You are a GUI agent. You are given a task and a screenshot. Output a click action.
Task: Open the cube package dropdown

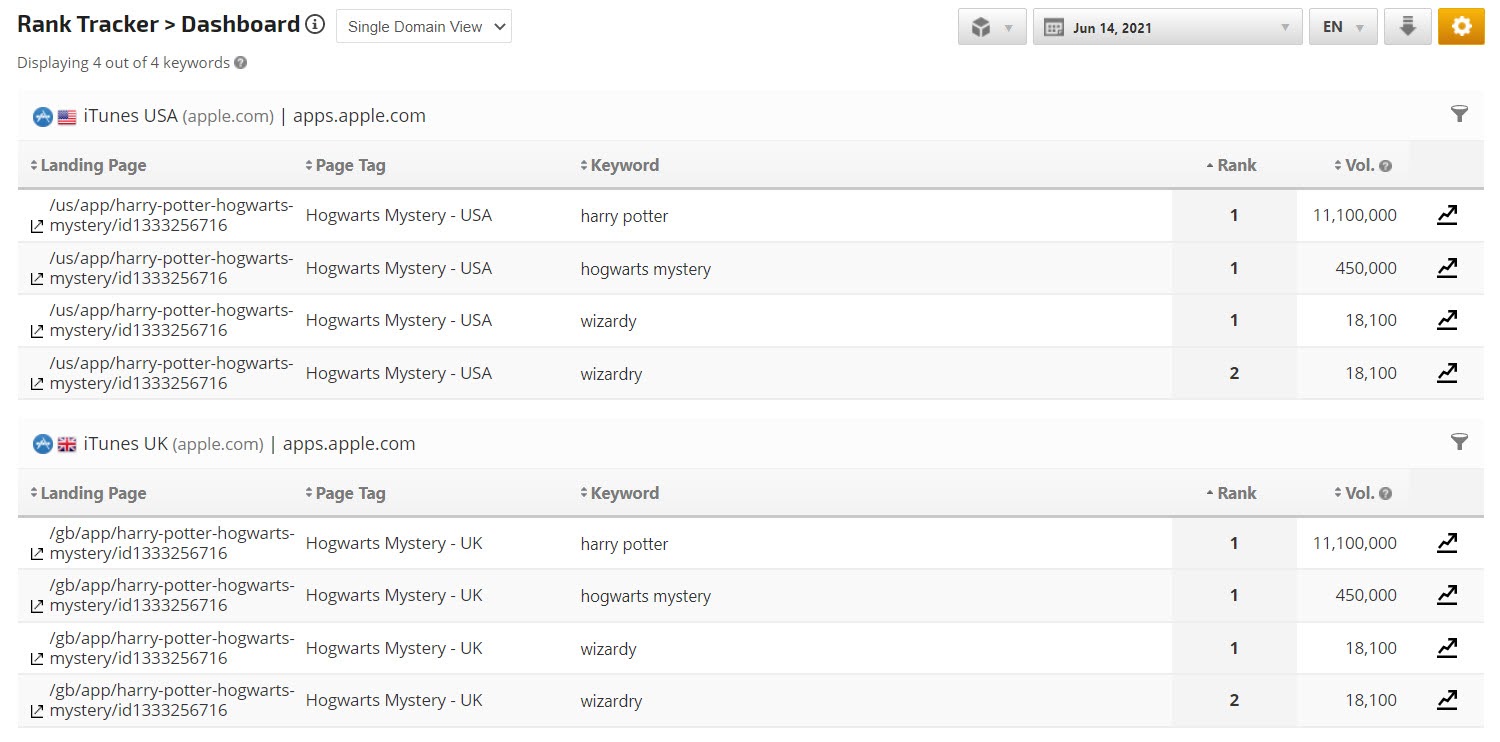coord(991,27)
